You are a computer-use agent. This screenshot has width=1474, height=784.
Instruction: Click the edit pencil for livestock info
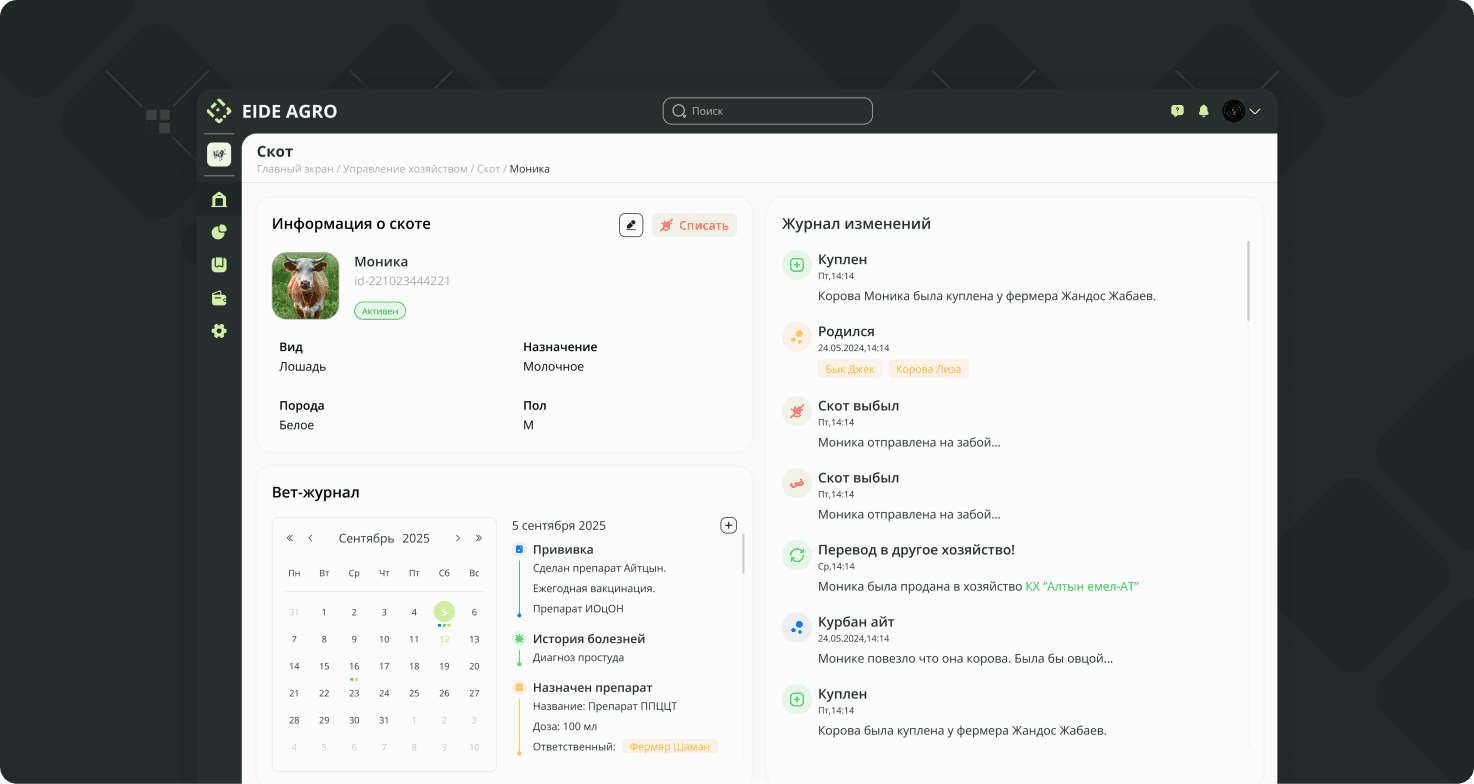(631, 225)
